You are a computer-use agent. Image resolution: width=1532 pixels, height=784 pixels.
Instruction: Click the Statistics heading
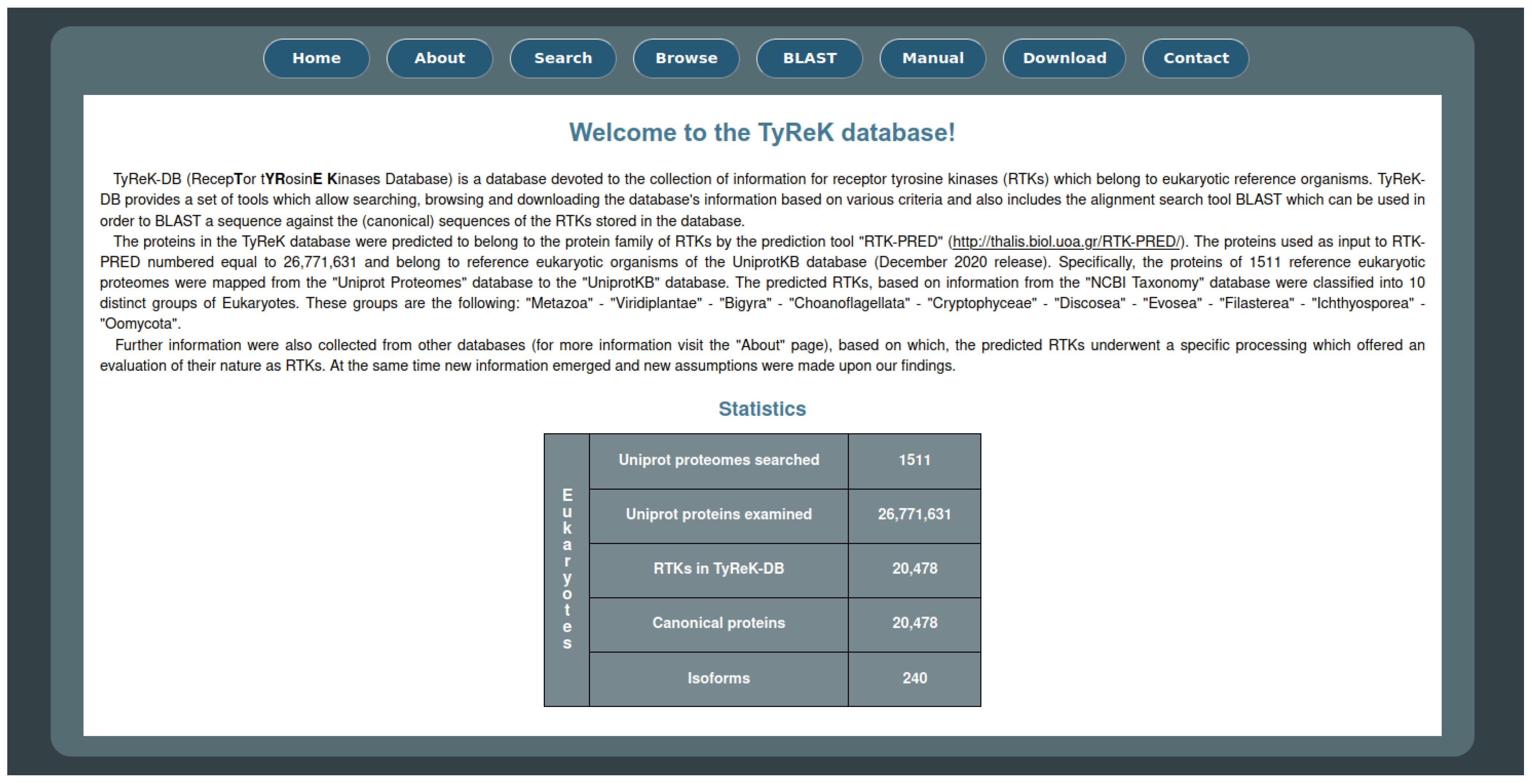pos(762,409)
